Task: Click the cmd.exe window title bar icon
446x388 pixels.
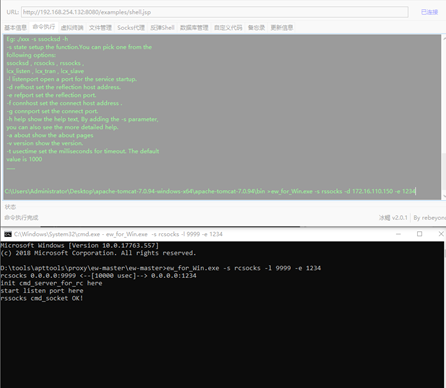Action: [8, 234]
